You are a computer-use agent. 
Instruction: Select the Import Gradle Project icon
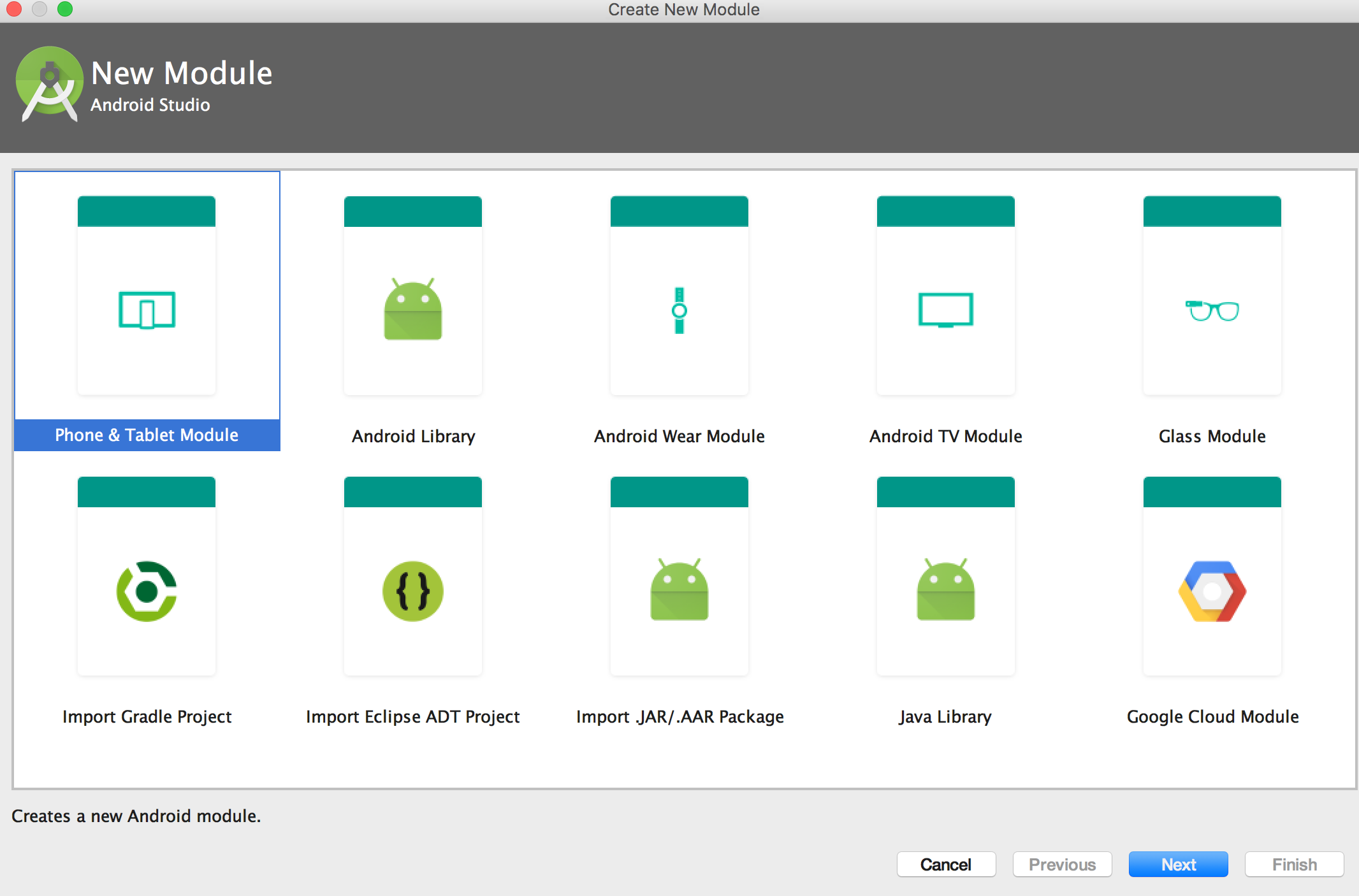pos(147,591)
